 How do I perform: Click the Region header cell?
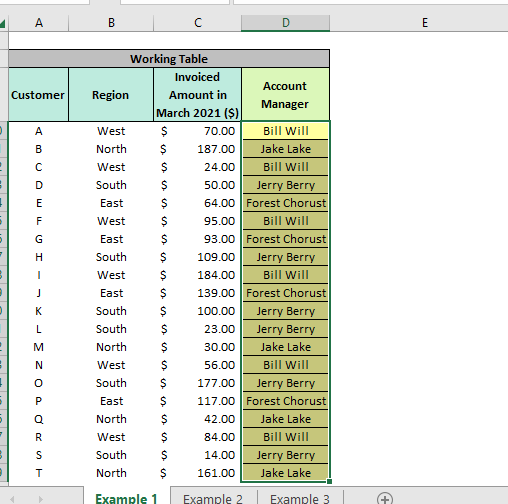click(x=111, y=95)
